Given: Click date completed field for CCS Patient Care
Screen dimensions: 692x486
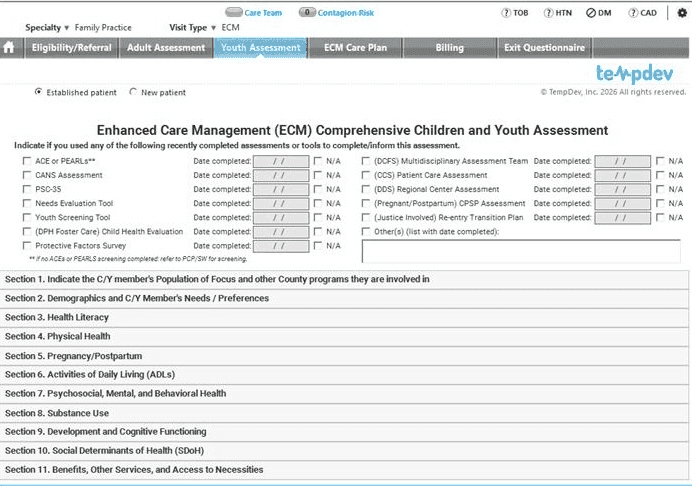Looking at the screenshot, I should (x=622, y=176).
